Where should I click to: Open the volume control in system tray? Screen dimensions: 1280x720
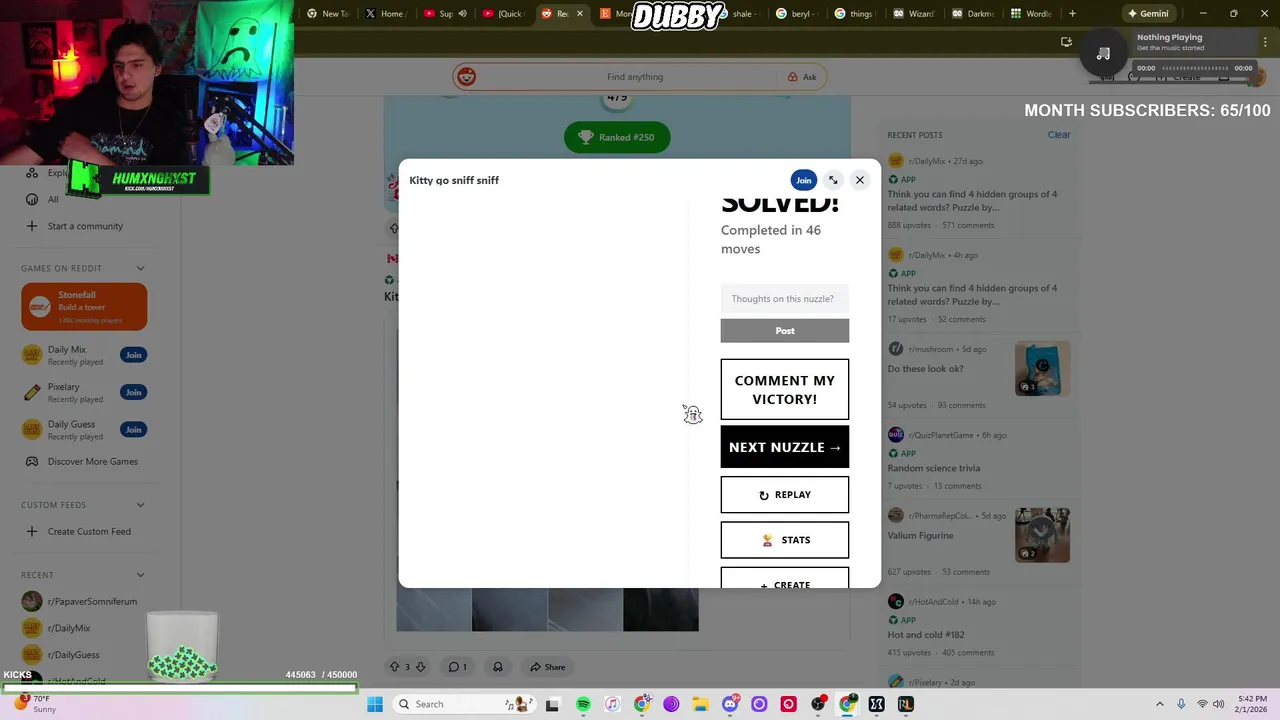click(x=1219, y=704)
